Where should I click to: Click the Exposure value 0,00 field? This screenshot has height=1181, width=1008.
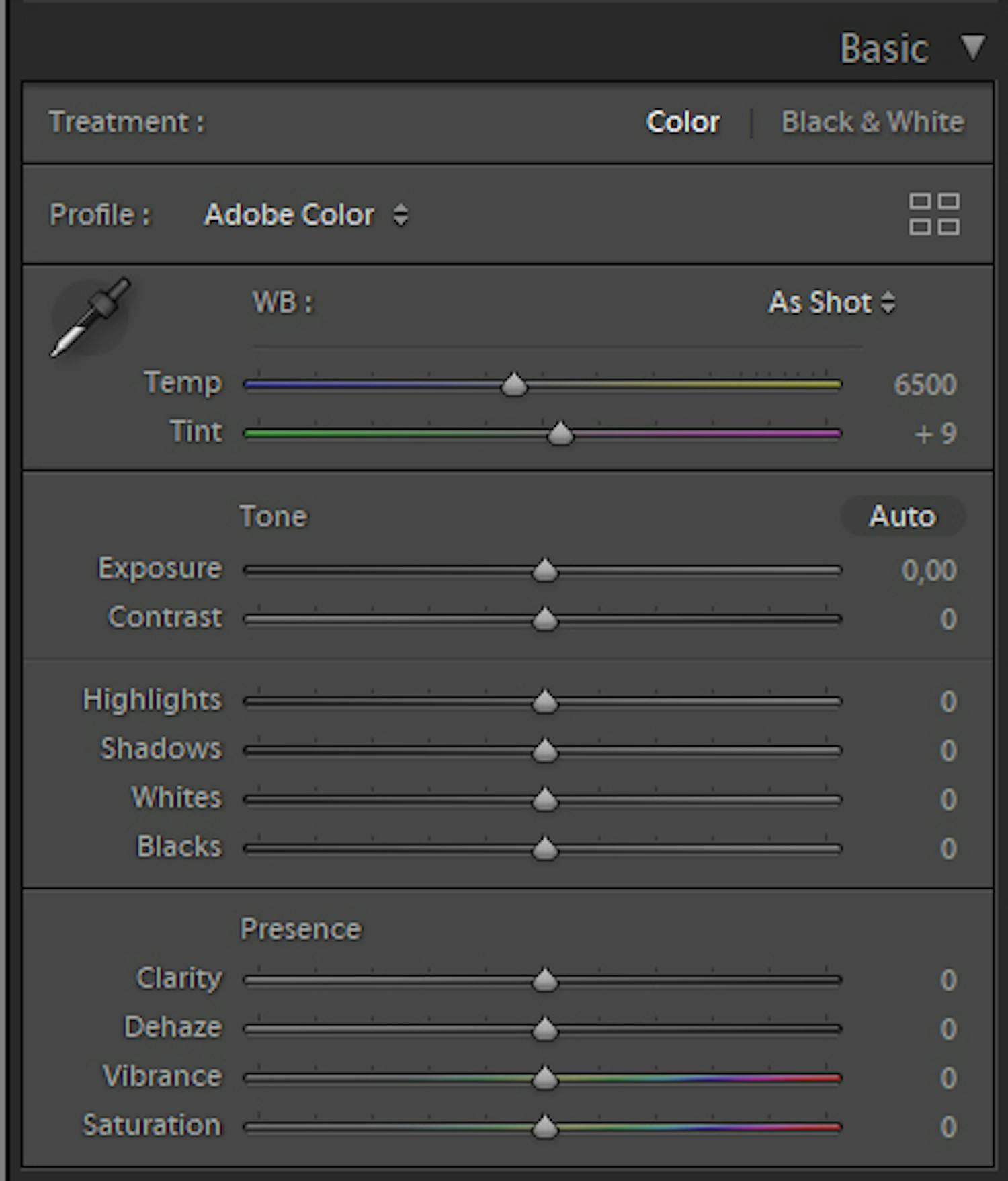point(929,570)
